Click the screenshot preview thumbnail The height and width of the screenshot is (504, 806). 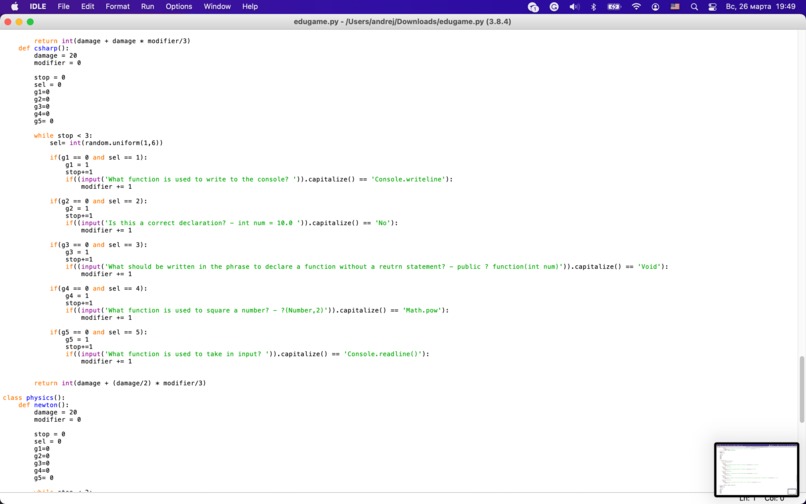(x=756, y=469)
